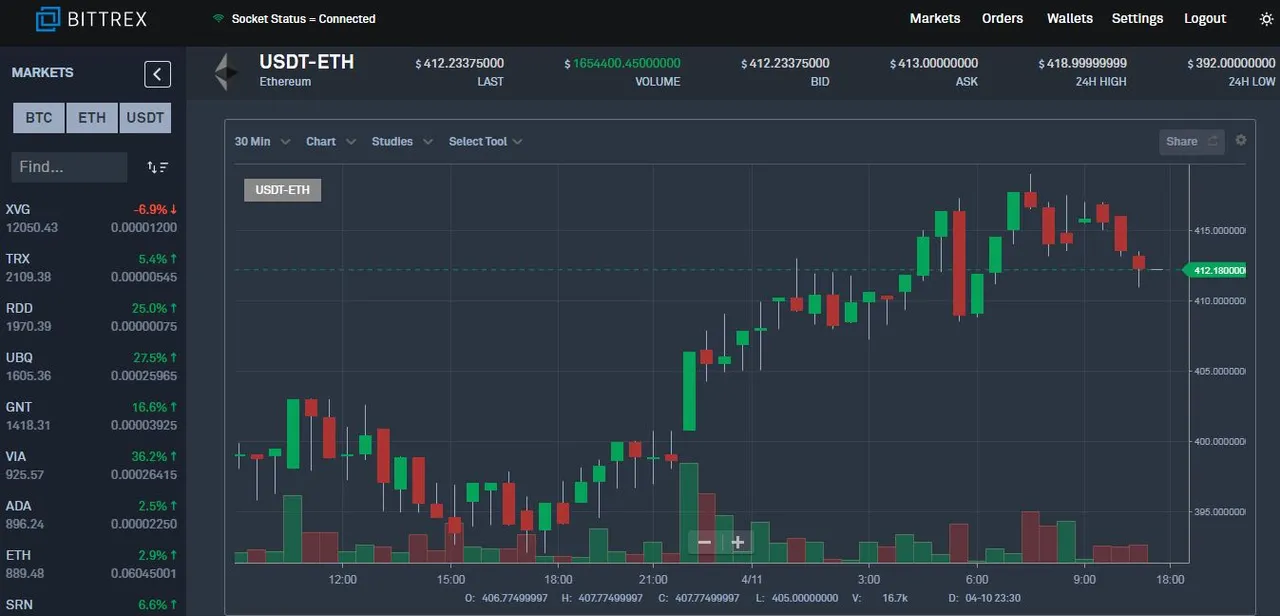This screenshot has width=1280, height=616.
Task: Select the TRX market row
Action: 92,267
